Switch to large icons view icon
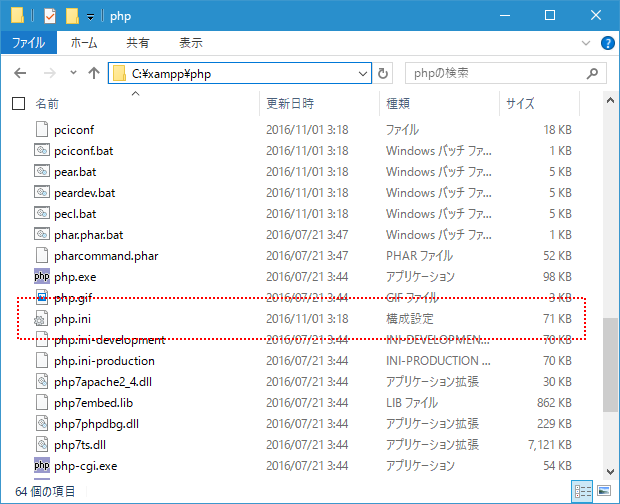This screenshot has height=504, width=620. coord(604,491)
